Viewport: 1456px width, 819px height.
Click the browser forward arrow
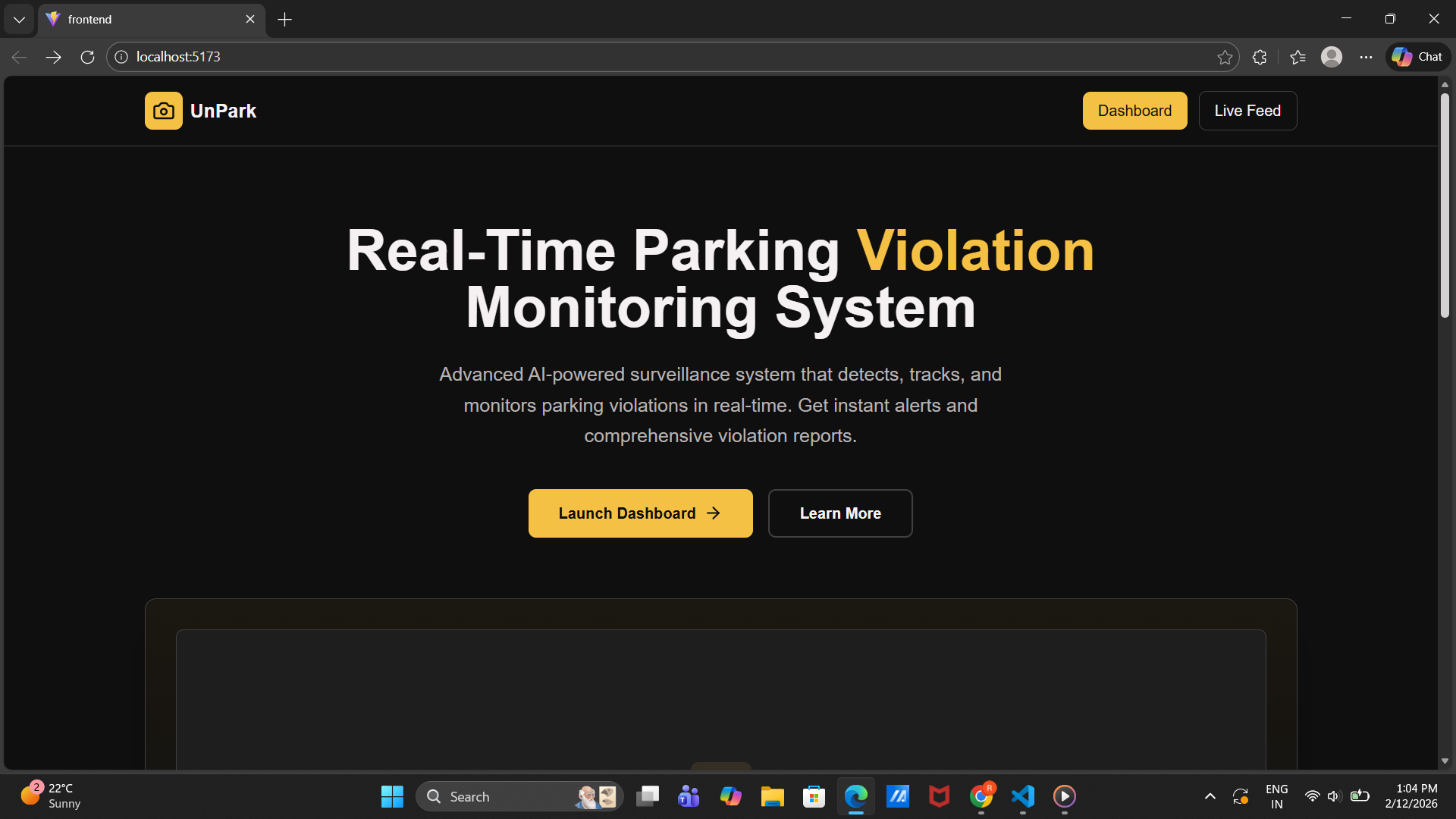coord(53,57)
